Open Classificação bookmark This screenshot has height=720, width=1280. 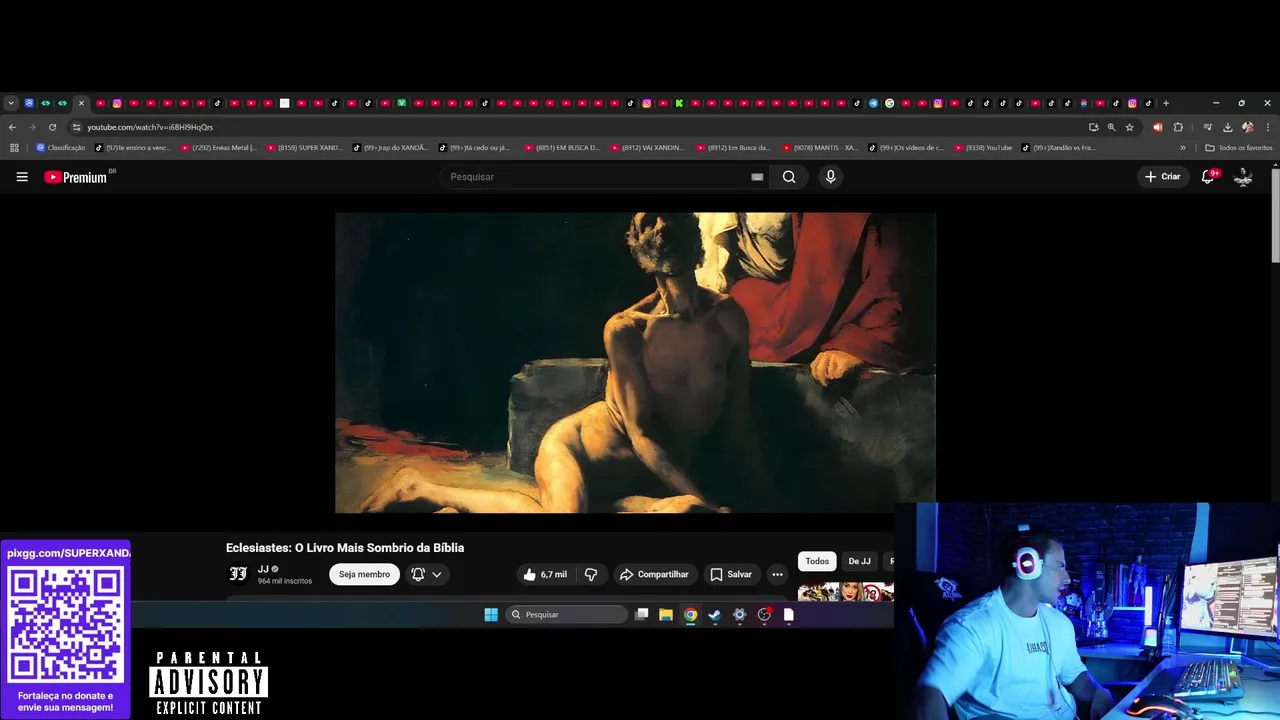tap(61, 148)
